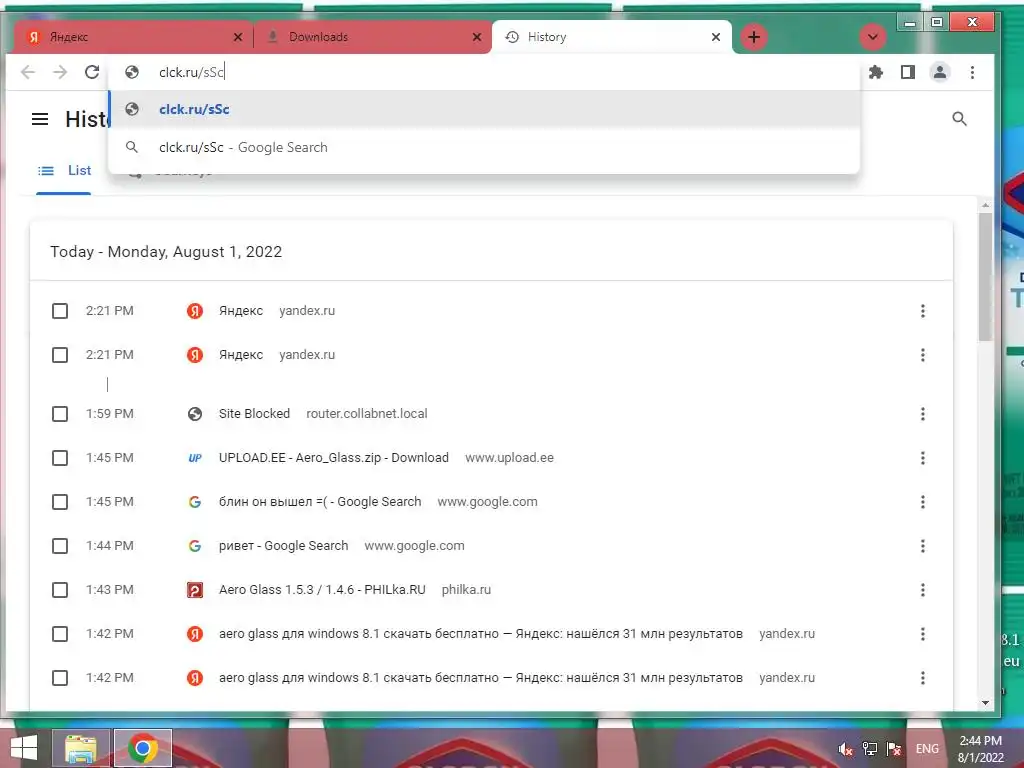Close the Яндекс tab
Viewport: 1024px width, 768px height.
click(238, 37)
